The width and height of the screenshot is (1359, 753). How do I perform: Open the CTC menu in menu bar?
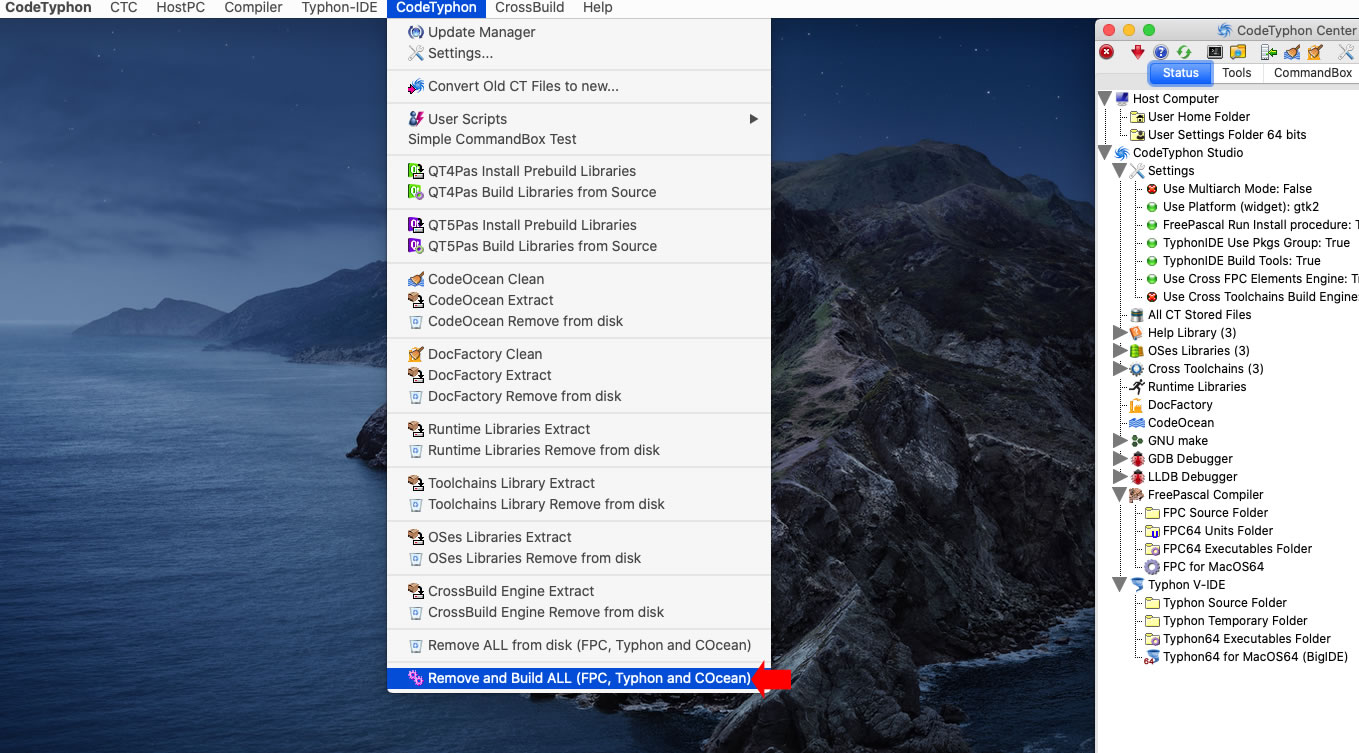pos(124,7)
